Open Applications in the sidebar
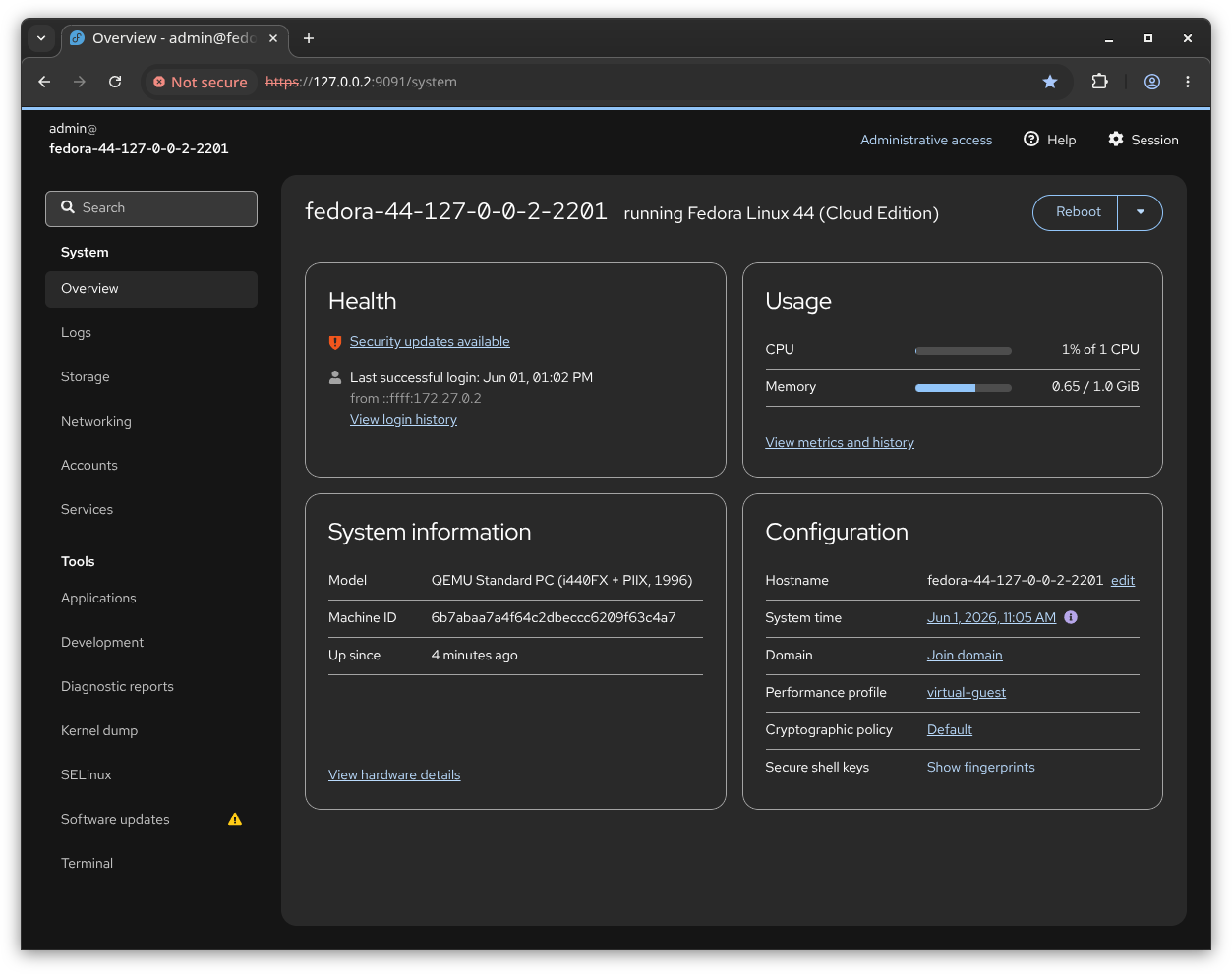Screen dimensions: 1232x974 151,599
